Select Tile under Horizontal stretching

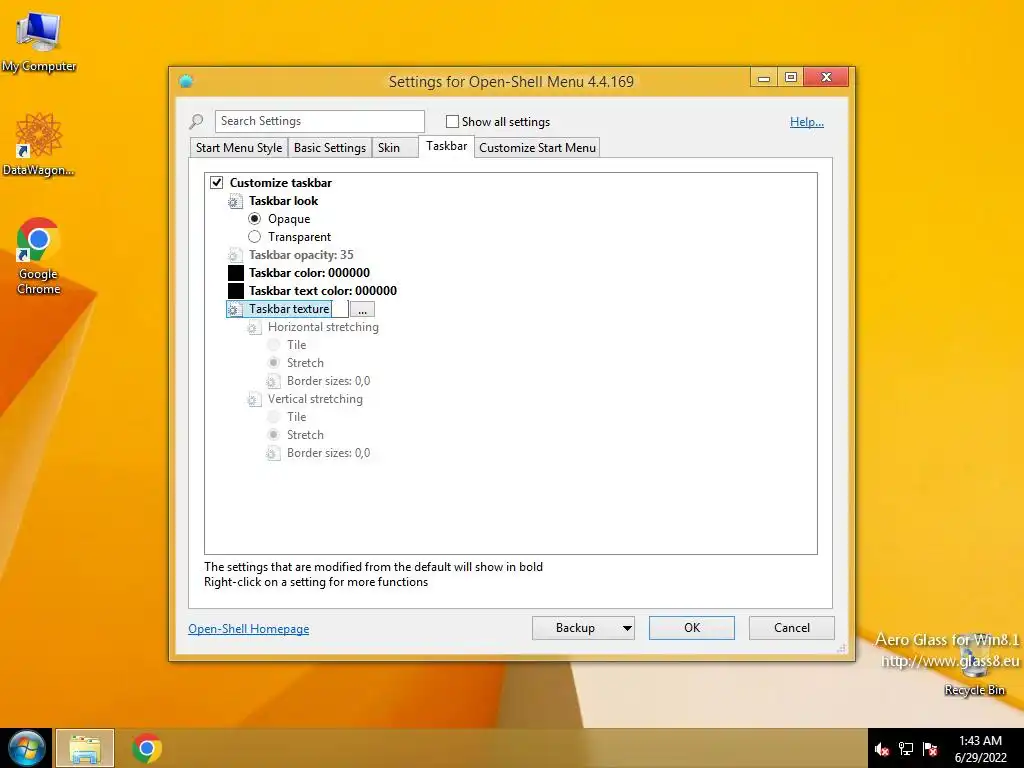[274, 344]
